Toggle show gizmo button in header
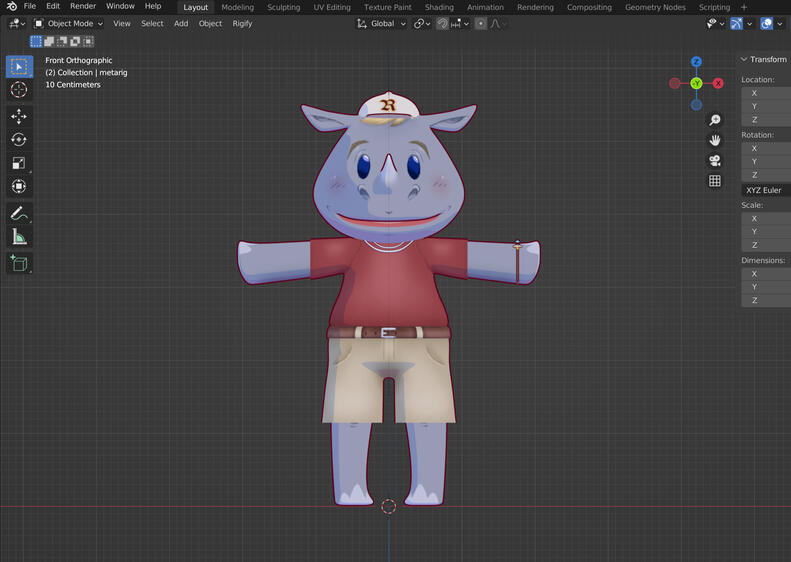Screen dimensions: 791x562 [737, 24]
